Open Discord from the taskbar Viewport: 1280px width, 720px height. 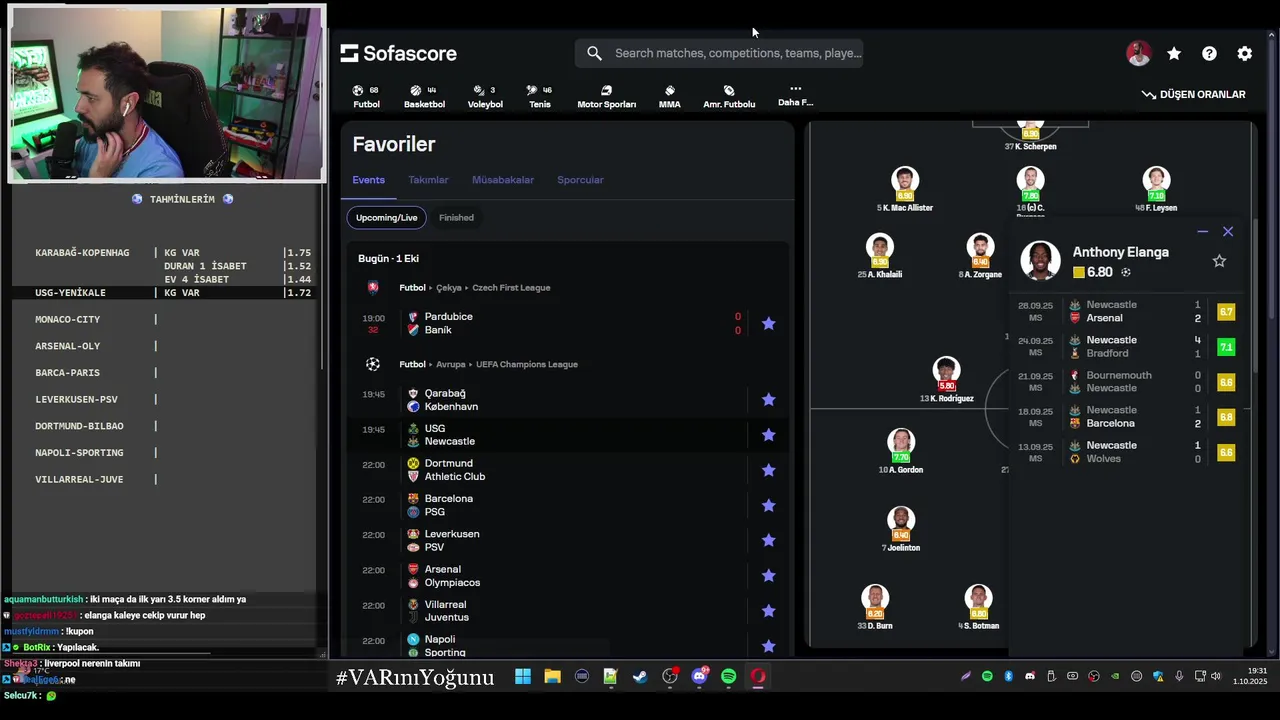(699, 677)
